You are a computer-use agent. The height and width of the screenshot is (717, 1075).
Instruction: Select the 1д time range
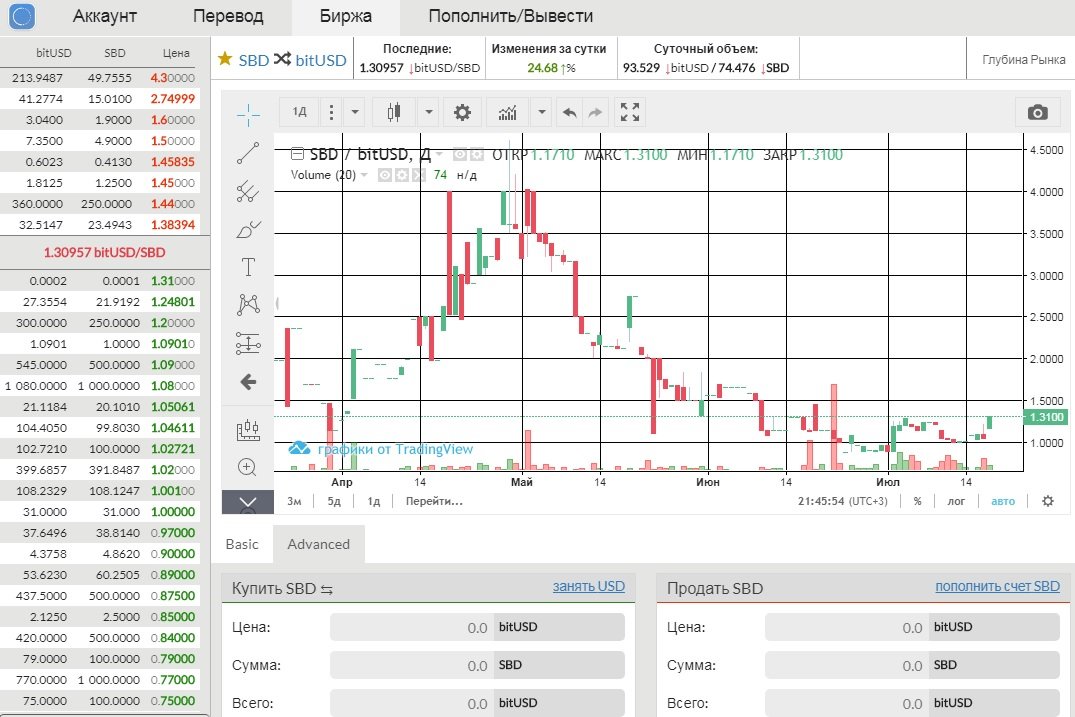pos(374,501)
